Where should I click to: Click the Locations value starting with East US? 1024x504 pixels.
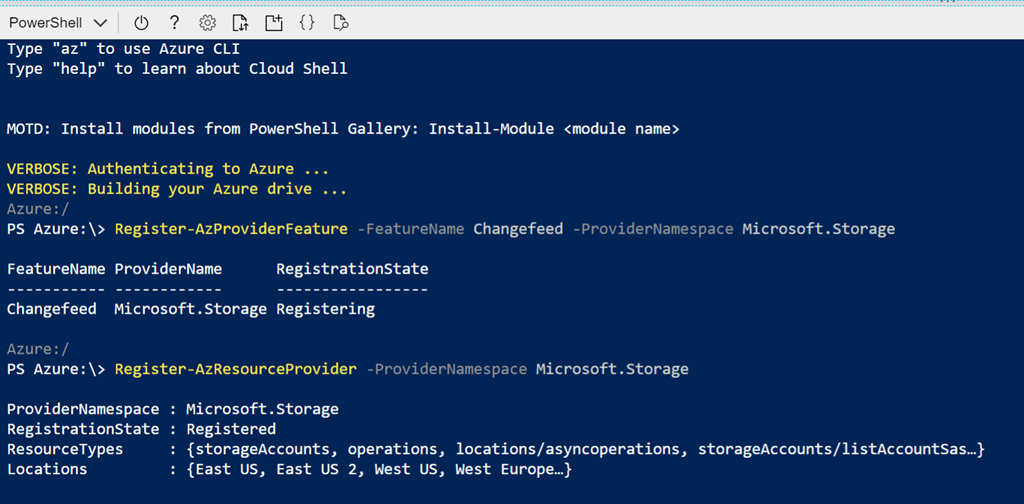coord(378,469)
